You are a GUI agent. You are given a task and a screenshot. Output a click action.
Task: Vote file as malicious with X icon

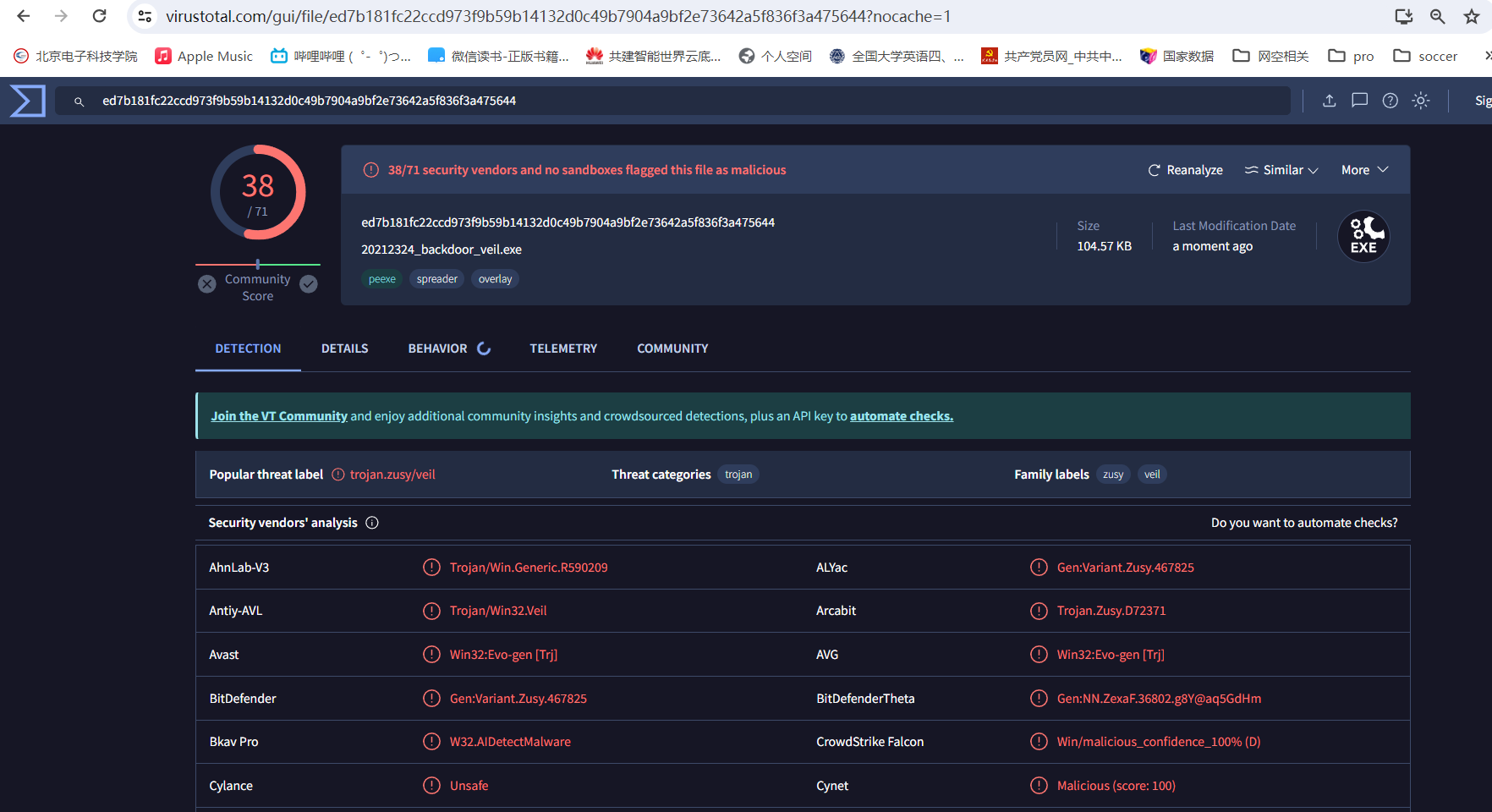[207, 284]
